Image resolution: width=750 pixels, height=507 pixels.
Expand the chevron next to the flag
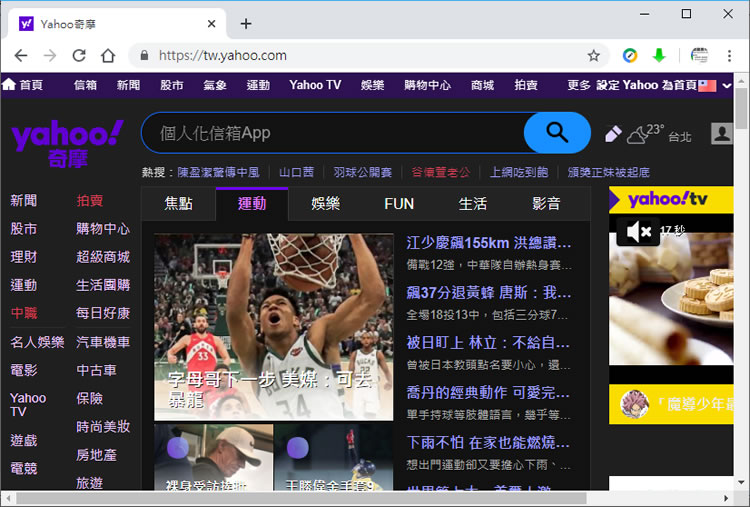coord(726,86)
